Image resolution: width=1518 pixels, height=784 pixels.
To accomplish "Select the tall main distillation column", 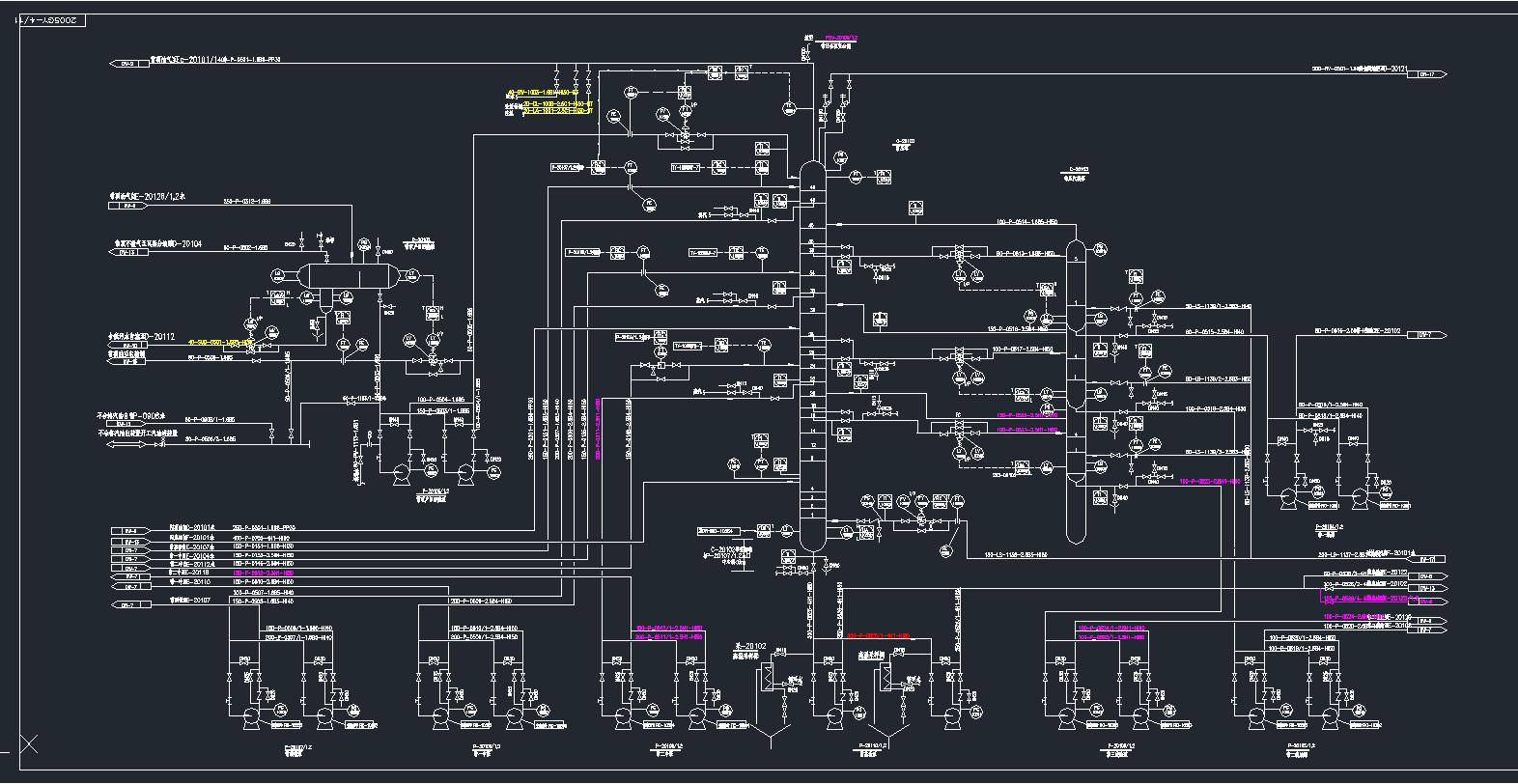I will point(813,357).
